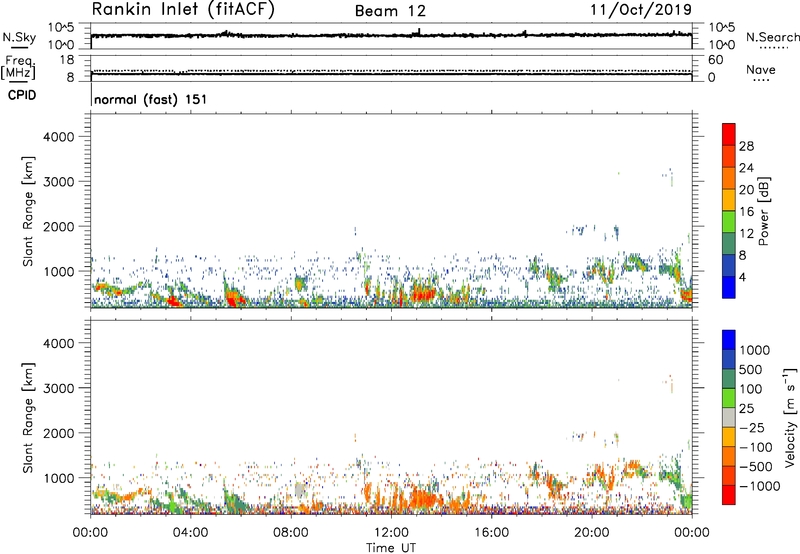The height and width of the screenshot is (554, 800).
Task: Pick the blue top segment of velocity colorbar
Action: coord(729,340)
